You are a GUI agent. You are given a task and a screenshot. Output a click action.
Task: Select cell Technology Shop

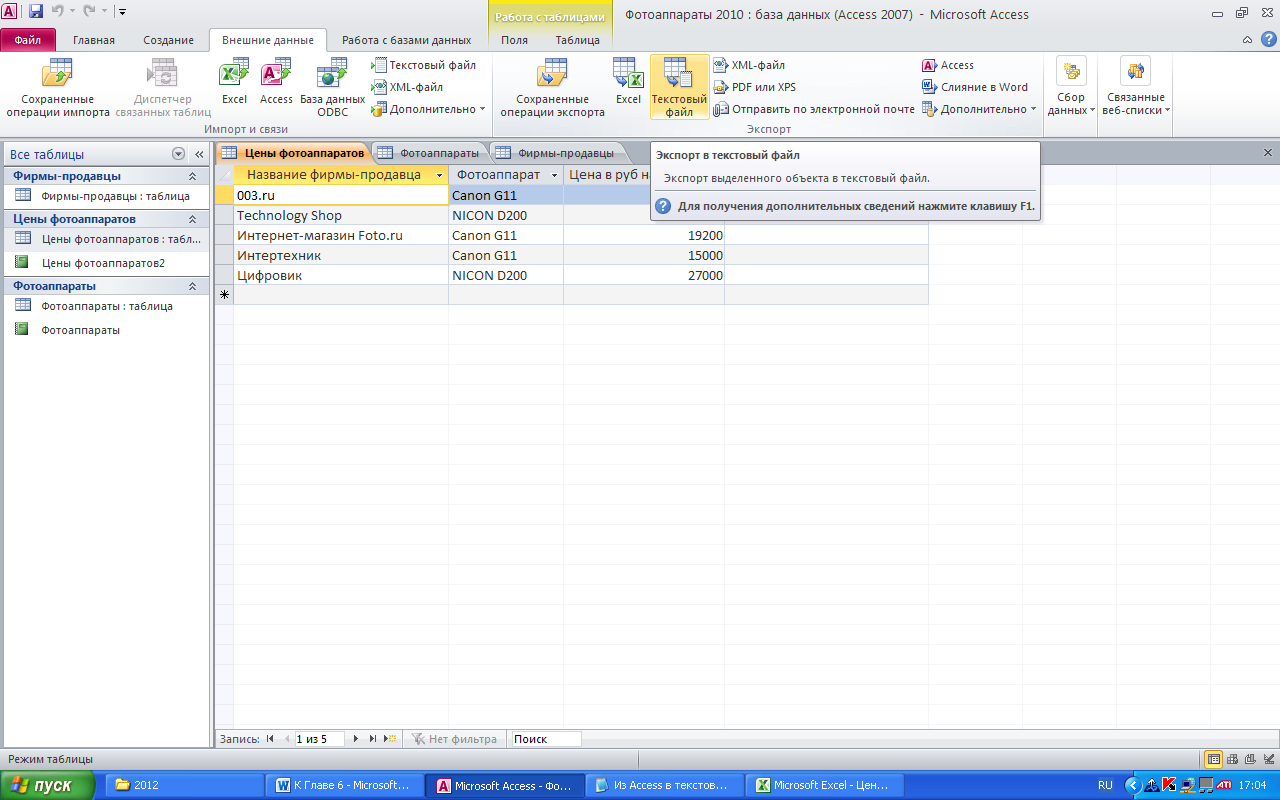(341, 215)
